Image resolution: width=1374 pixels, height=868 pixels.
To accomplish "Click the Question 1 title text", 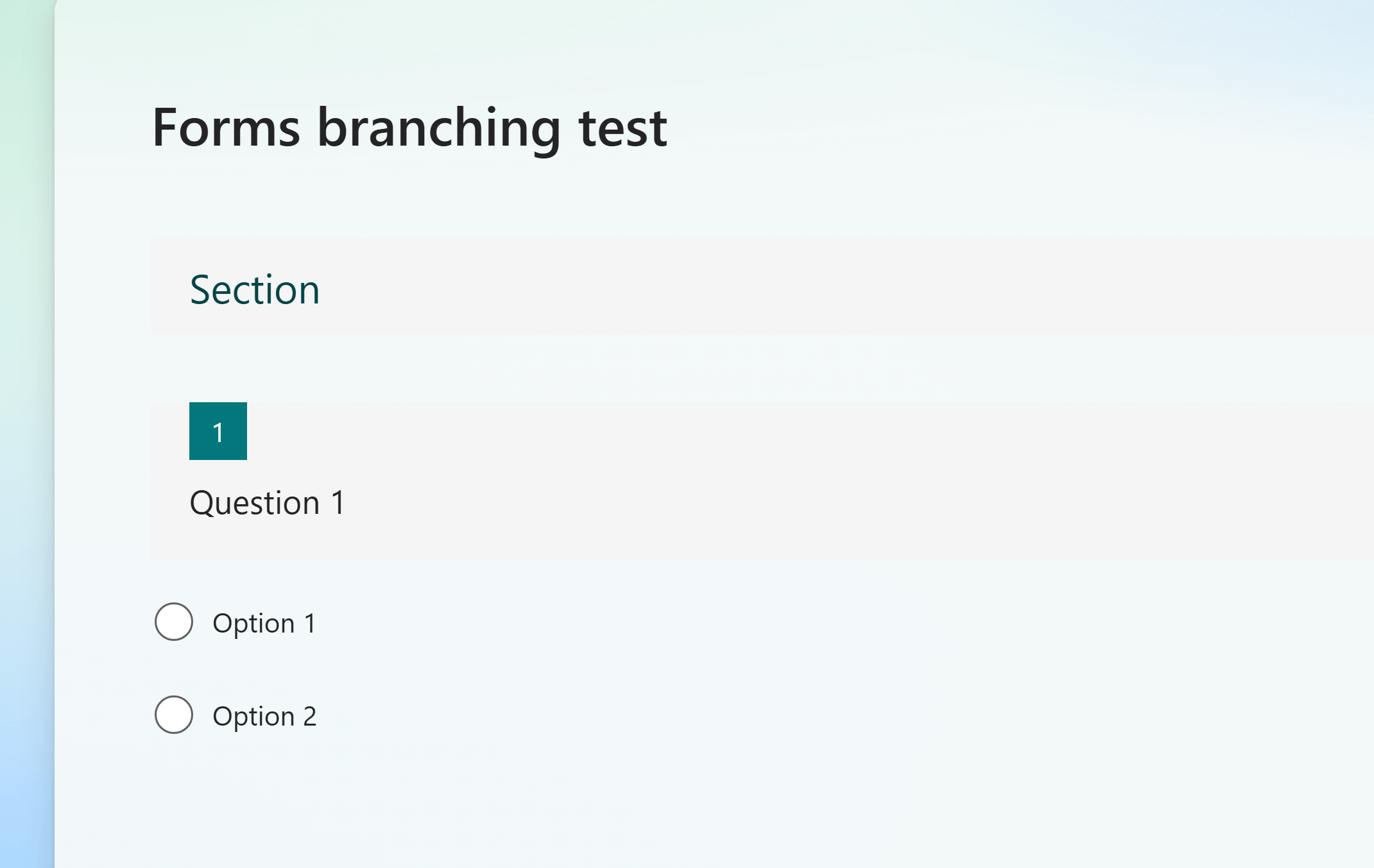I will pos(268,502).
